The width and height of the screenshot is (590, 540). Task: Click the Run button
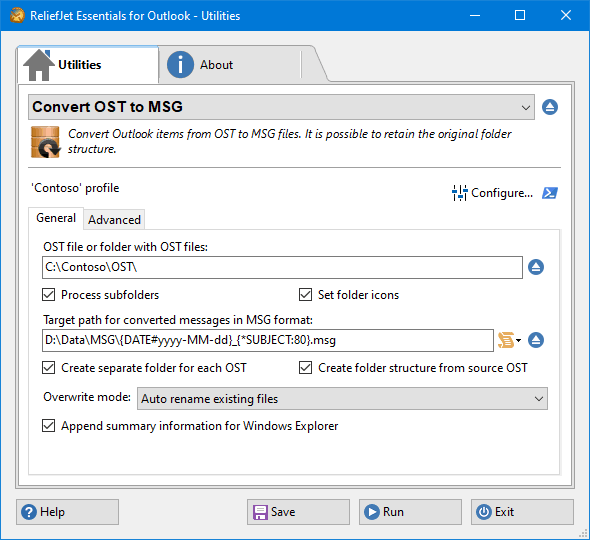(x=410, y=512)
